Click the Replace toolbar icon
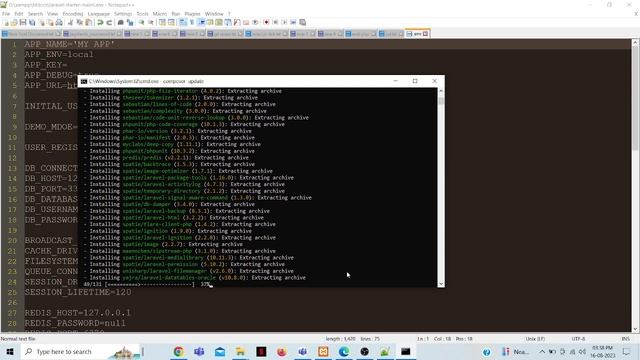 pyautogui.click(x=130, y=22)
